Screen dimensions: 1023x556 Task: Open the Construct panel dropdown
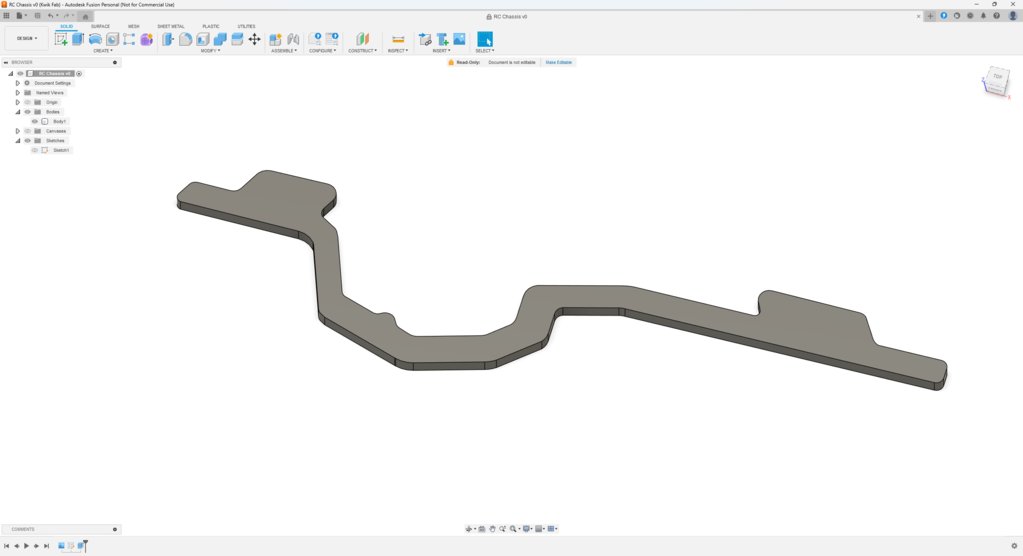[362, 51]
